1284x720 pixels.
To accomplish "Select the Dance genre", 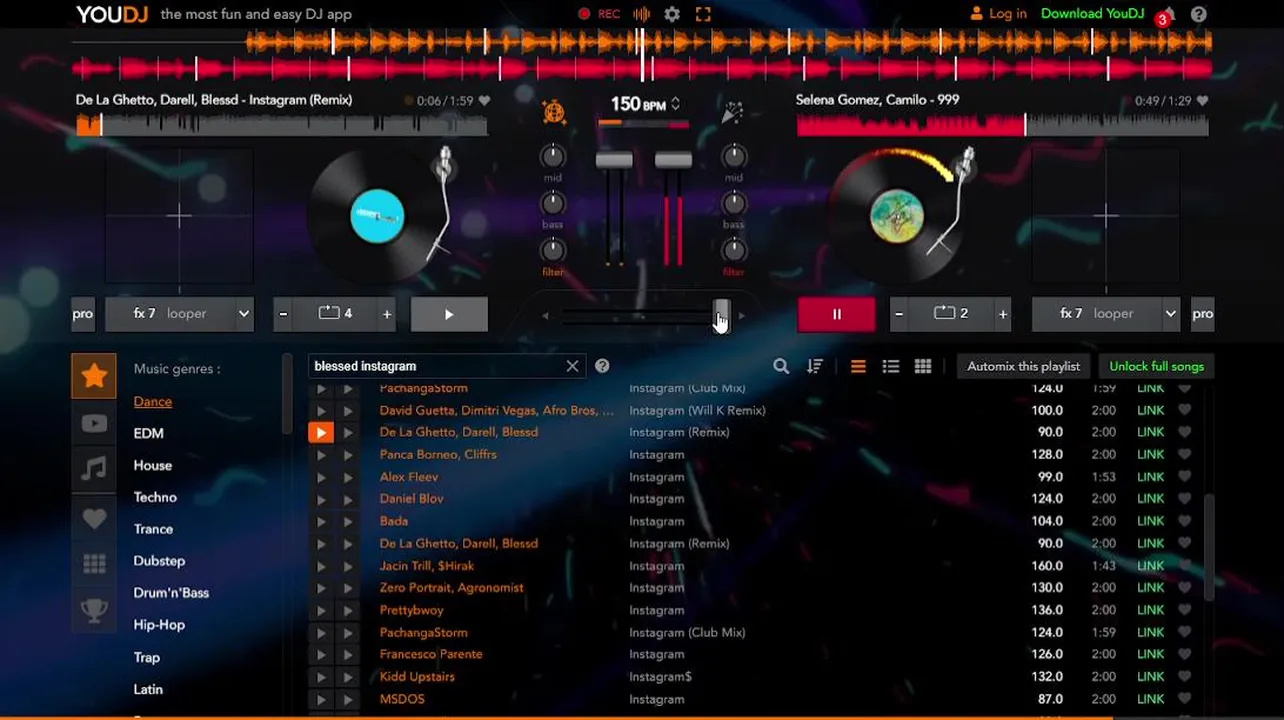I will click(153, 401).
